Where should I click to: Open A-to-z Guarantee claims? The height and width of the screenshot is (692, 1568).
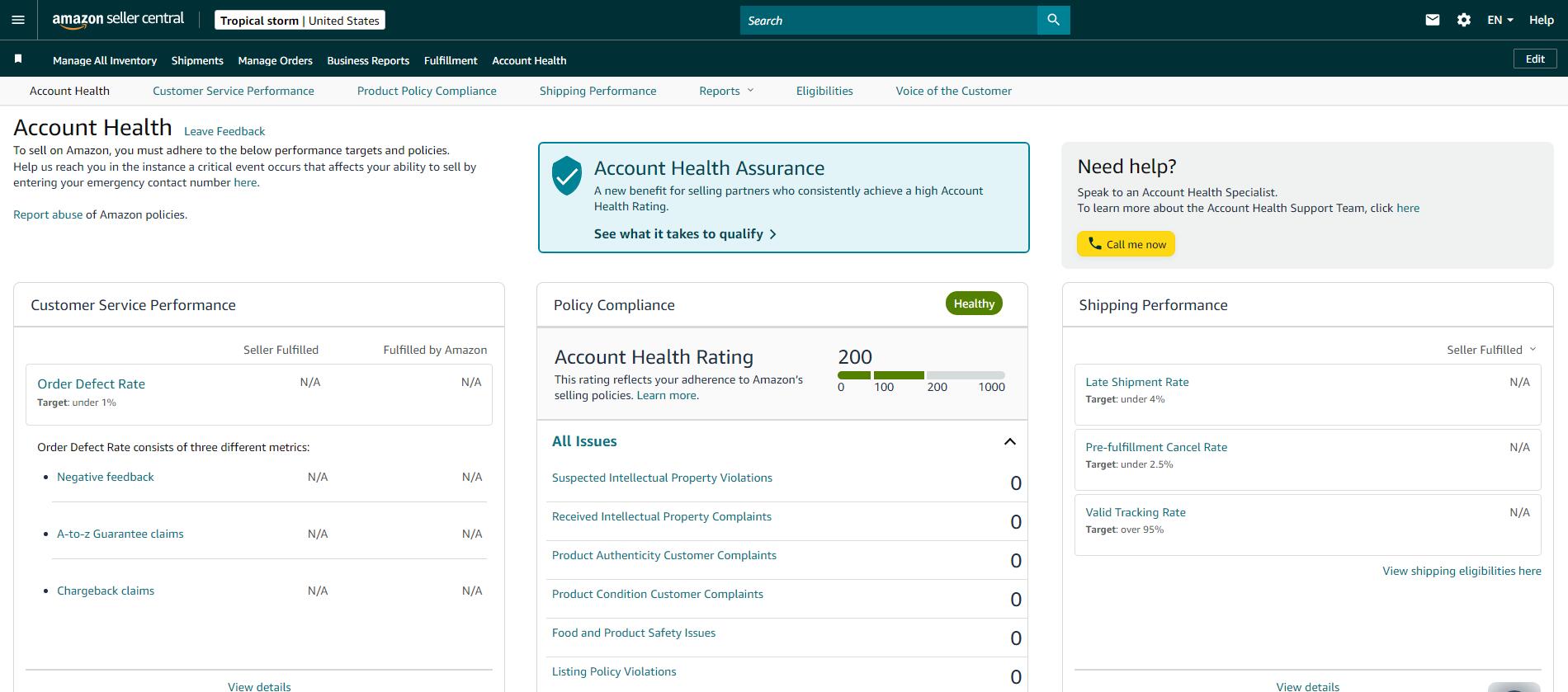[x=120, y=534]
